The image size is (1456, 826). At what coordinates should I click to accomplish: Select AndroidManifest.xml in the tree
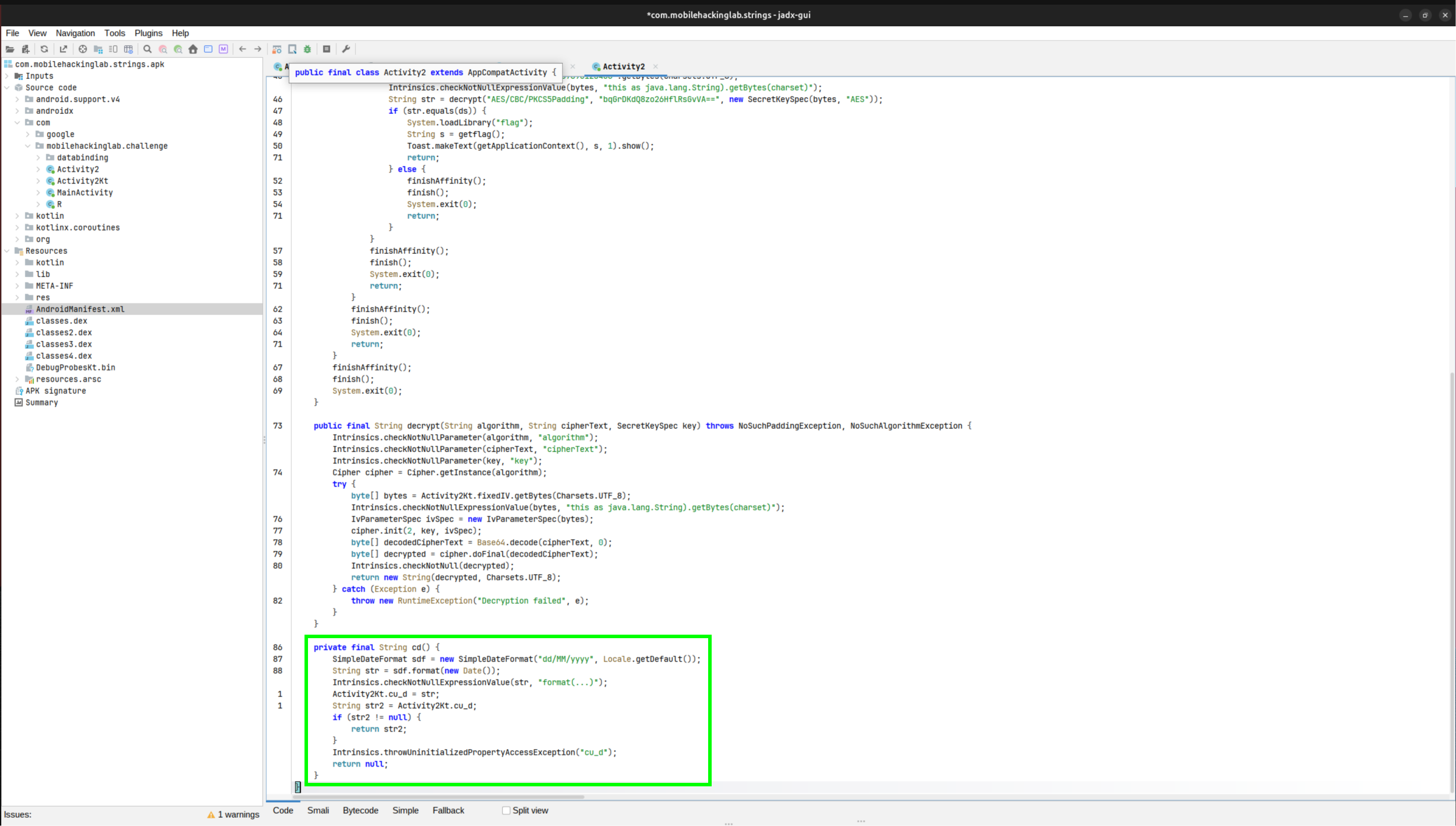80,309
